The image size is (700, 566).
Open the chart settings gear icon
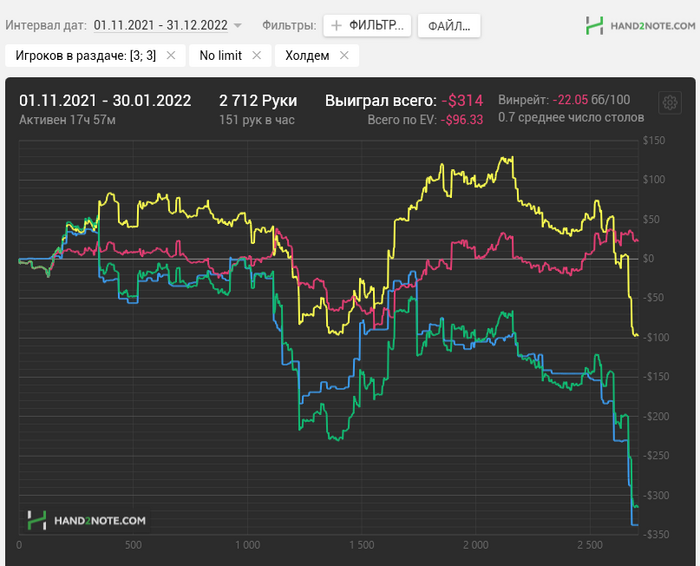(x=670, y=103)
